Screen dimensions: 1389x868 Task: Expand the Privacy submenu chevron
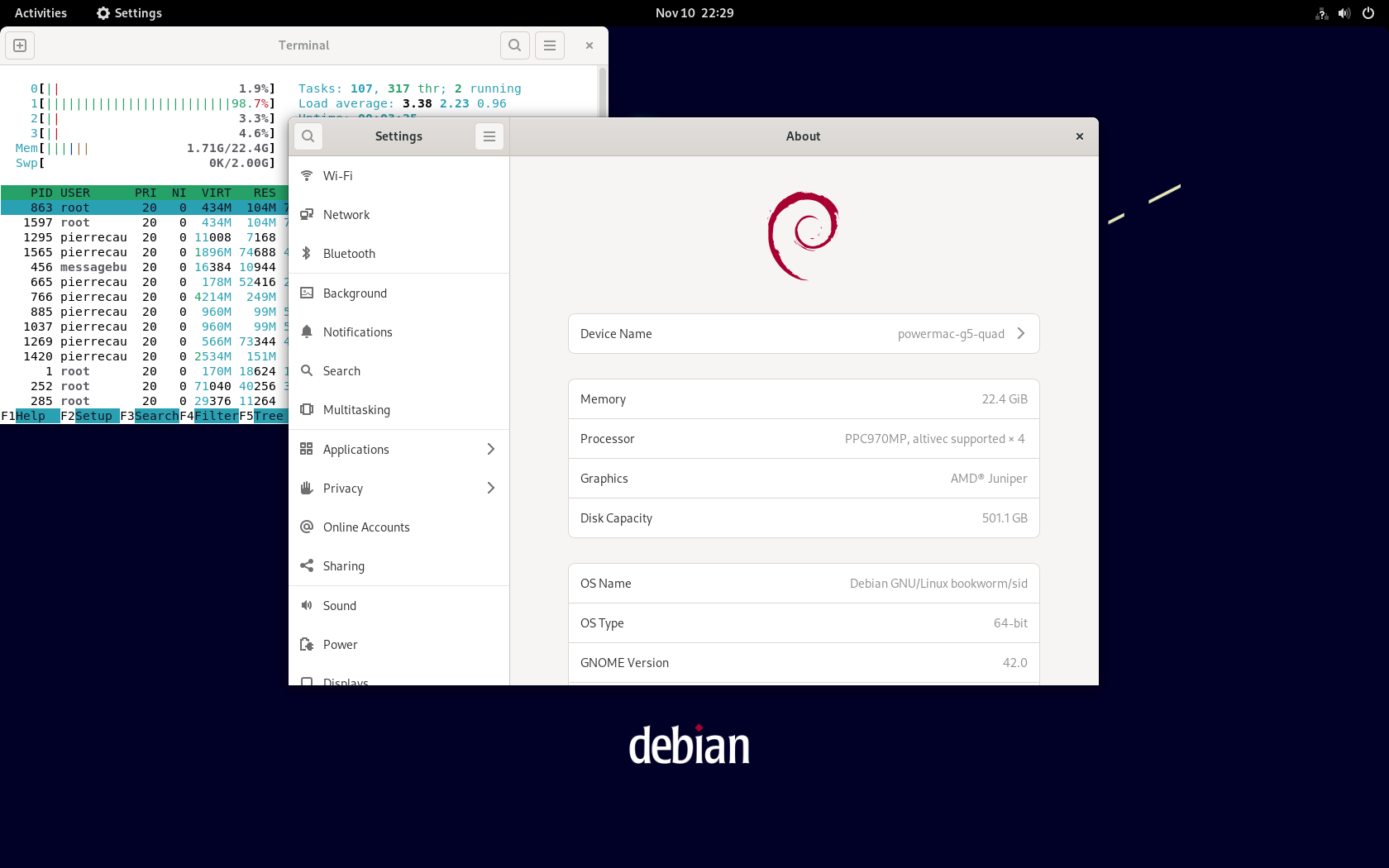point(490,488)
